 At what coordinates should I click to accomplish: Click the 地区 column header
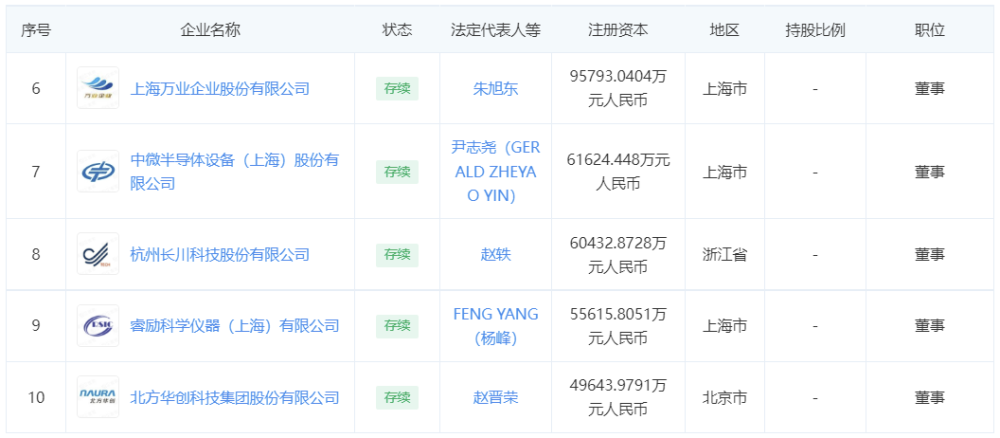point(724,30)
